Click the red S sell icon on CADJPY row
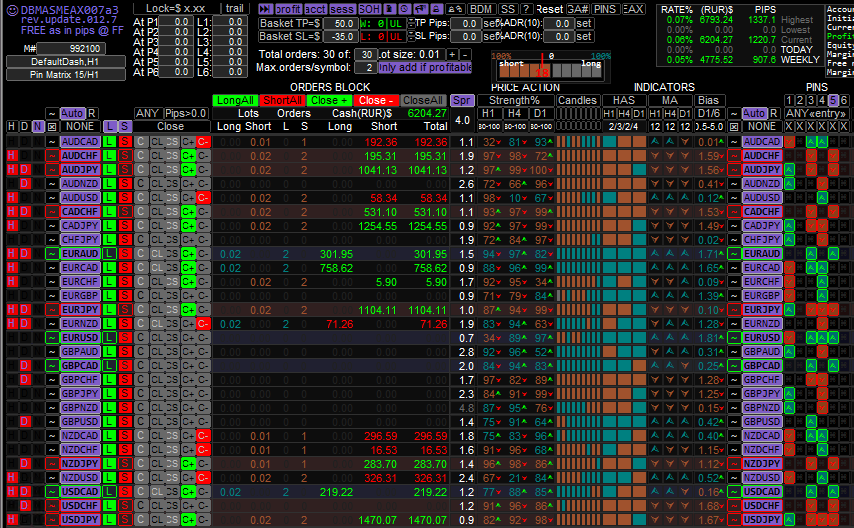This screenshot has height=528, width=854. 125,226
